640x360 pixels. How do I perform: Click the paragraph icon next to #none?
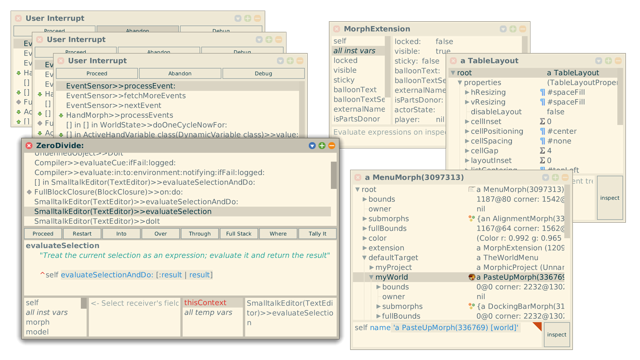coord(542,141)
